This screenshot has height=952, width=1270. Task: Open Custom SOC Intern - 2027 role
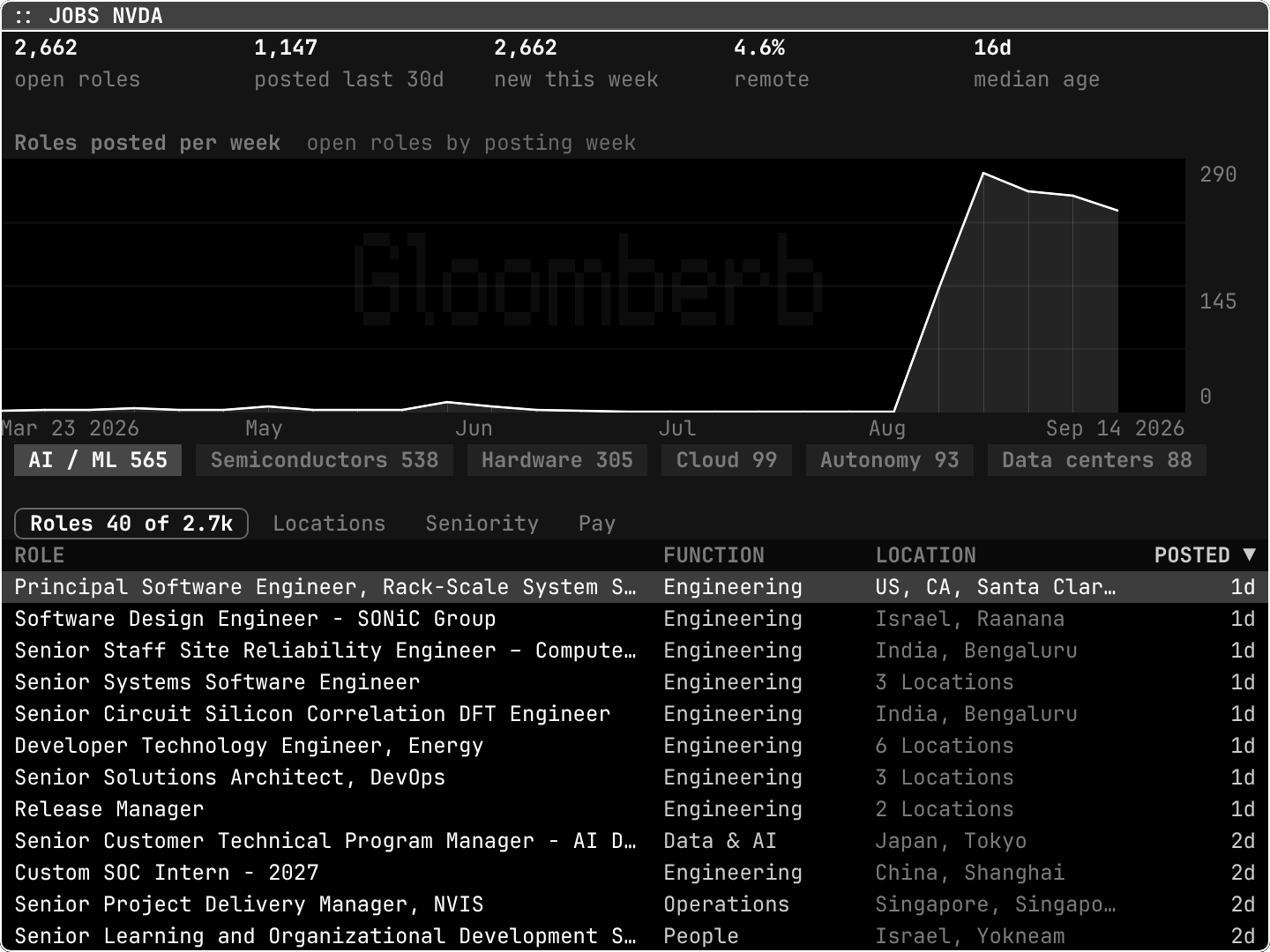coord(635,873)
